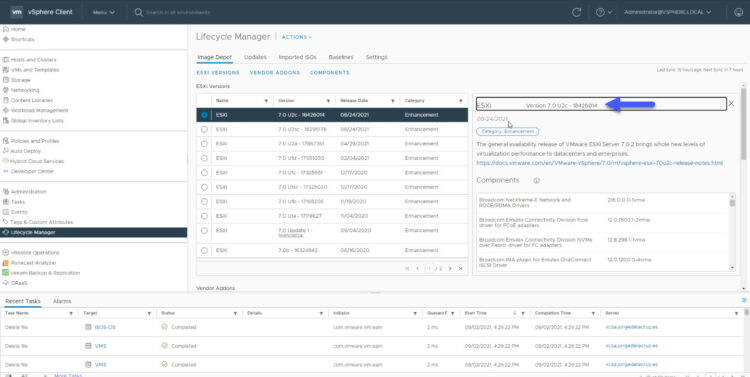Screen dimensions: 750x377
Task: Click the refresh icon in top bar
Action: point(576,12)
